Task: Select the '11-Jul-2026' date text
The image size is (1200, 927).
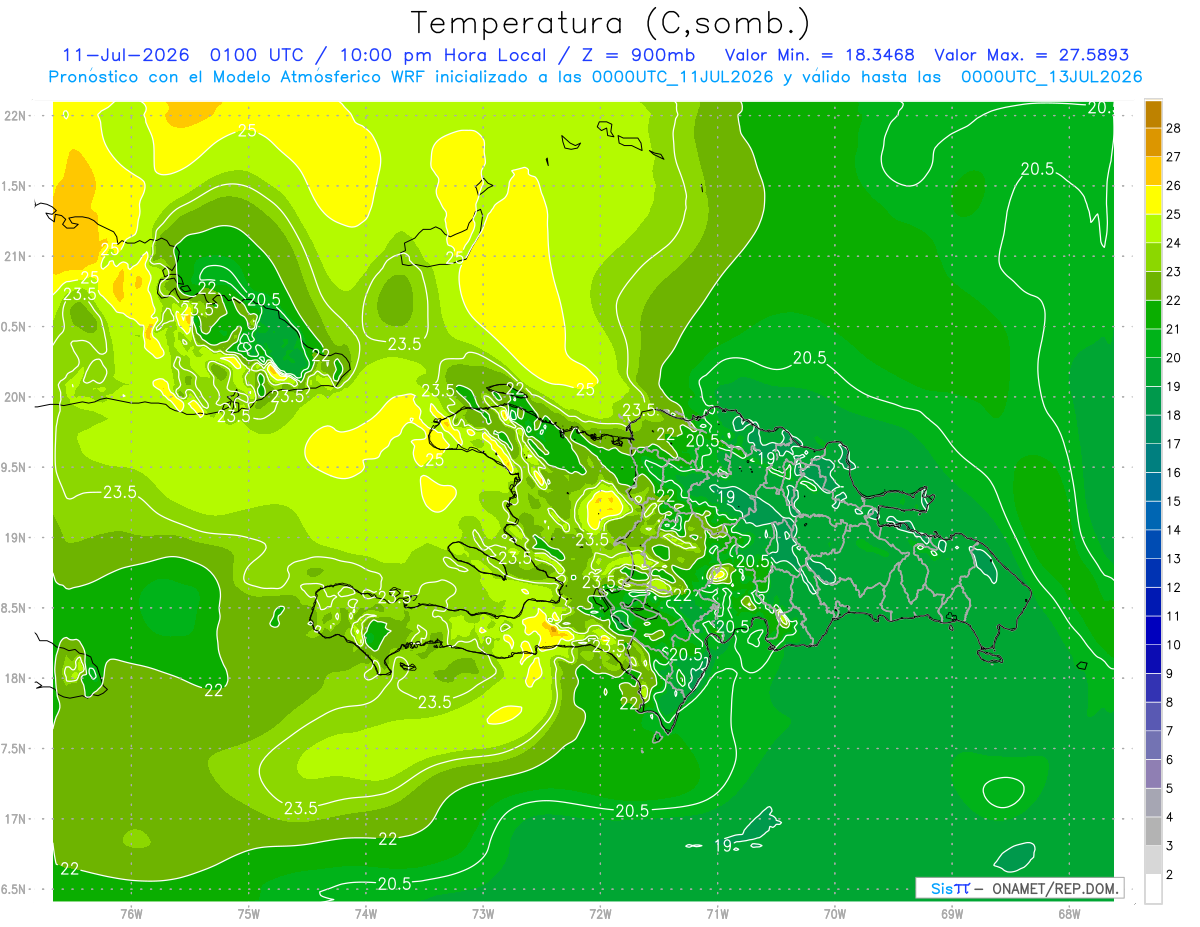Action: click(x=125, y=55)
